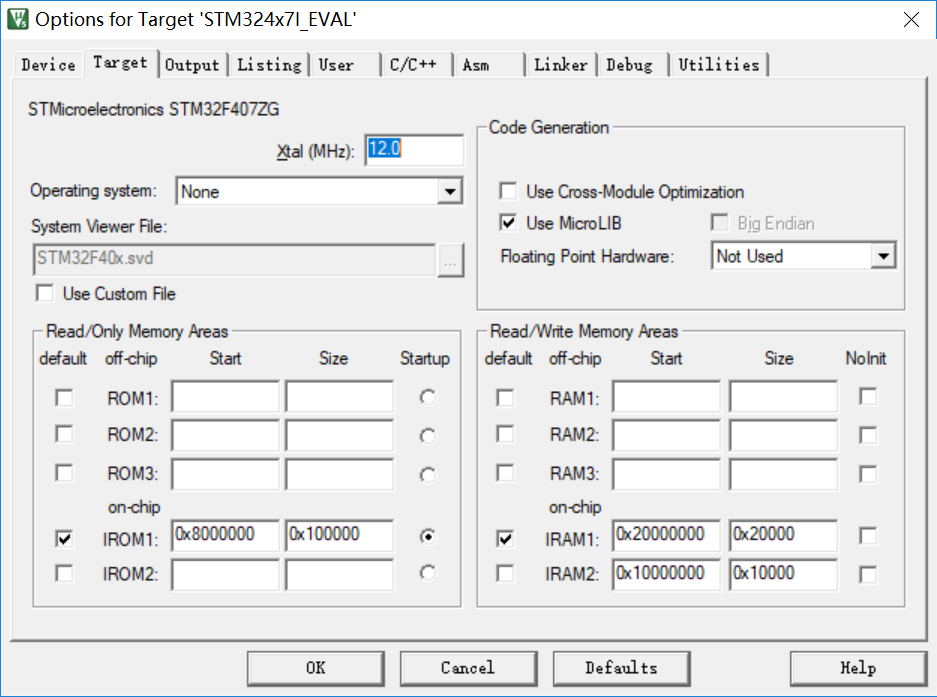Click the IRAM2 Start address field
937x697 pixels.
click(666, 574)
